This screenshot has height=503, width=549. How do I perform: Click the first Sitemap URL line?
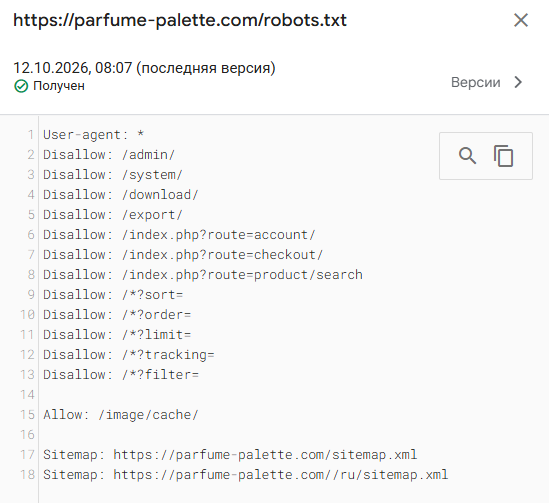pos(230,455)
